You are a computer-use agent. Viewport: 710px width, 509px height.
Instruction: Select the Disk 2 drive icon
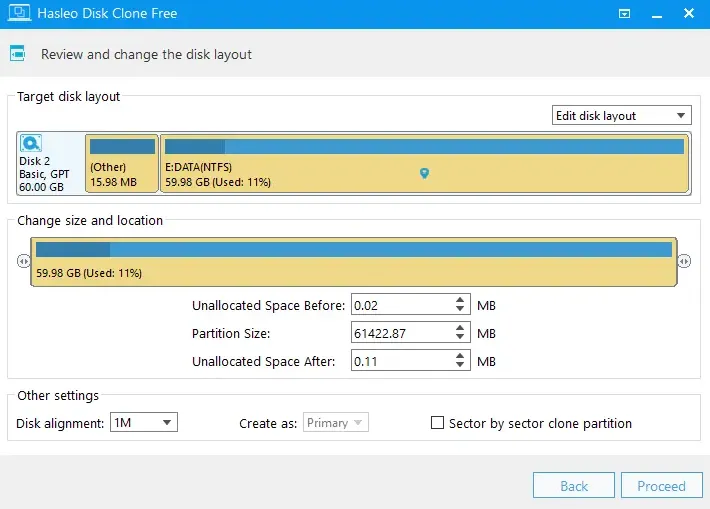coord(31,144)
